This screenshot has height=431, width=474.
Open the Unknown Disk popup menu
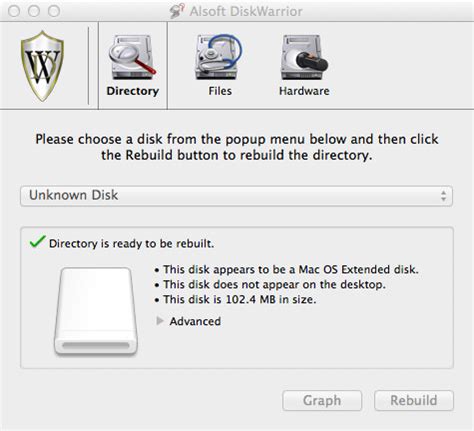click(x=236, y=196)
